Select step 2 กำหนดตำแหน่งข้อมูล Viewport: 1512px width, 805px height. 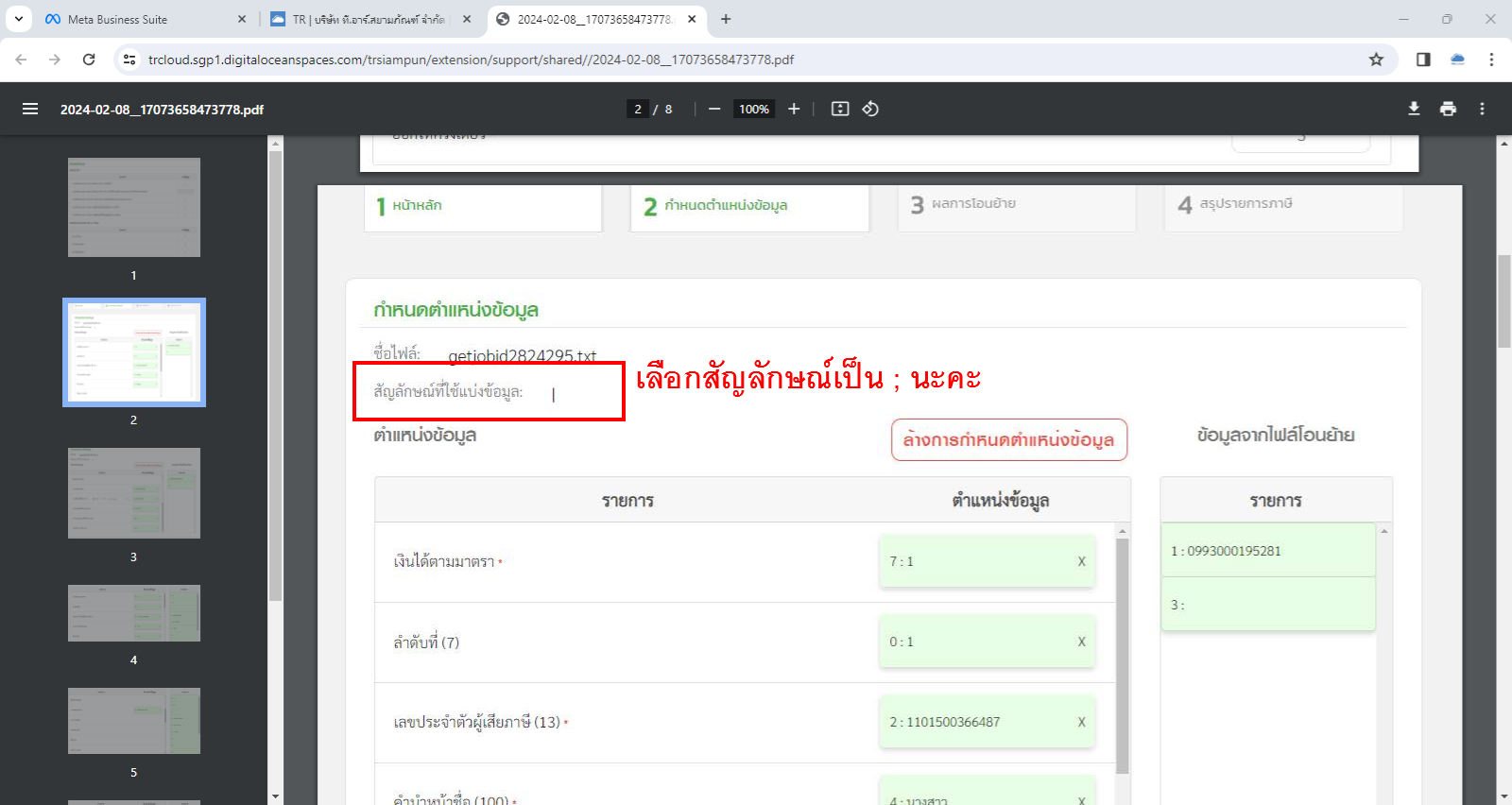[x=749, y=207]
